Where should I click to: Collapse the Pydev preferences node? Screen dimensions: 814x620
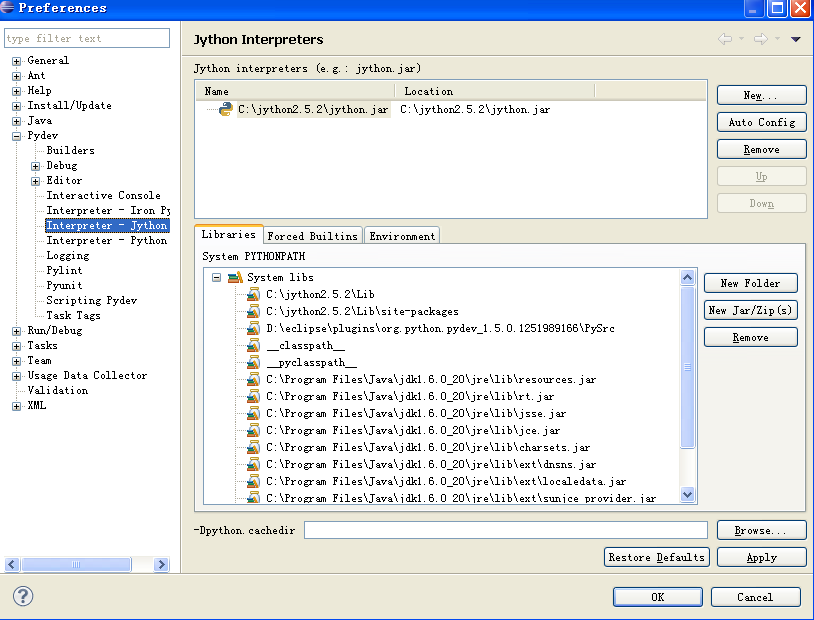(17, 135)
